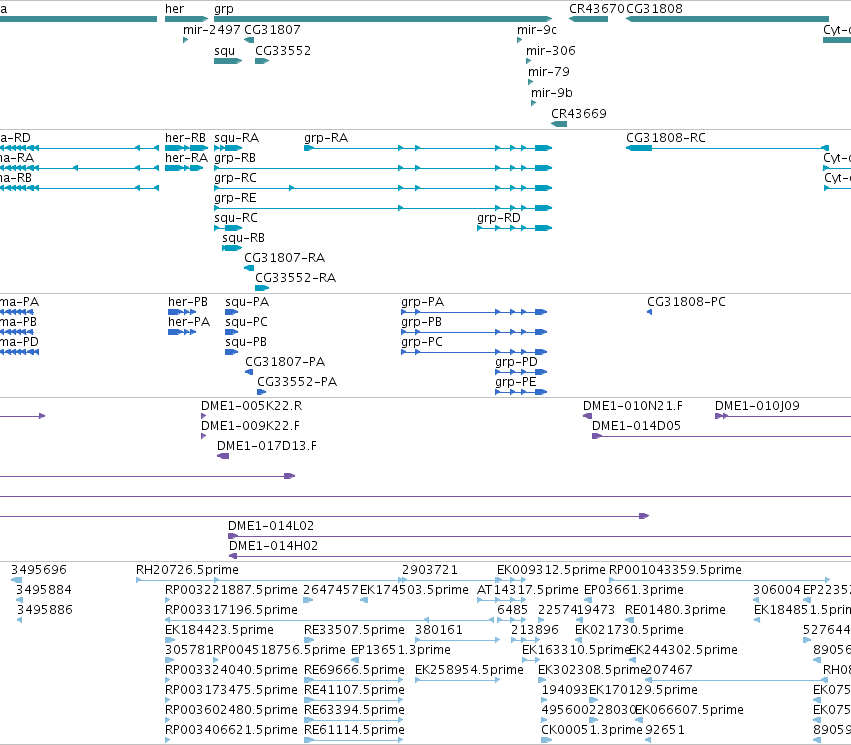Select the grp-PD protein feature
The width and height of the screenshot is (851, 745).
coord(521,372)
